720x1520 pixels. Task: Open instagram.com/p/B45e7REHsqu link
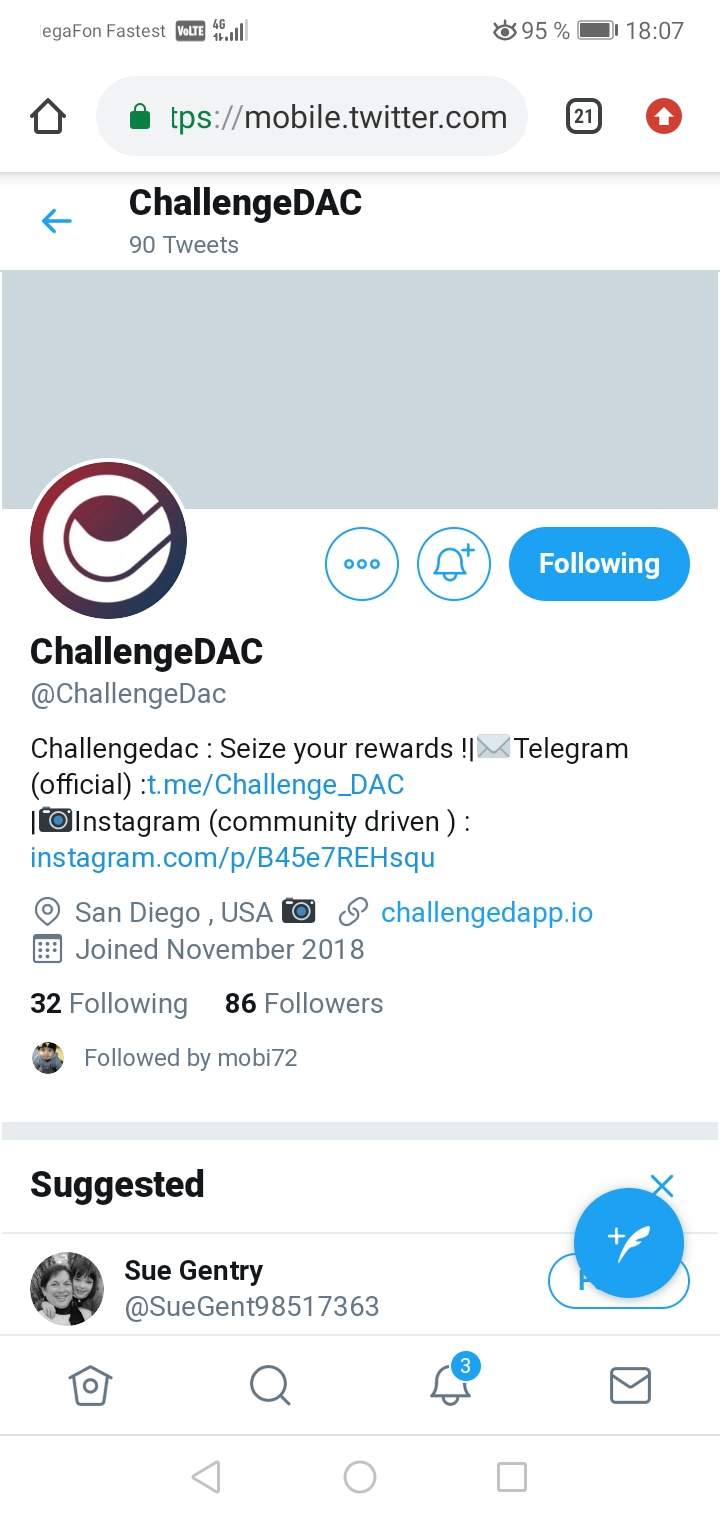pos(233,858)
